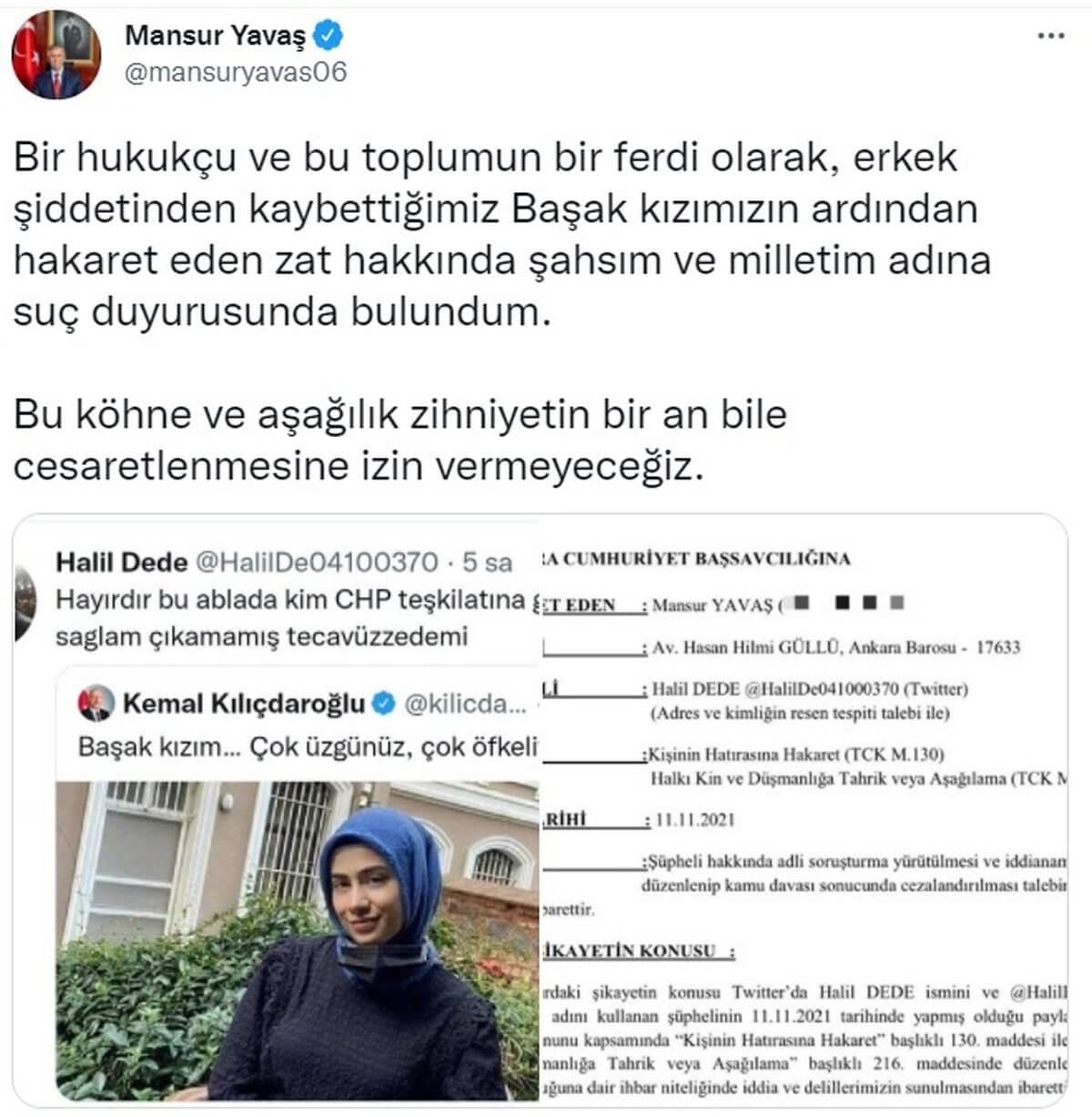The image size is (1092, 1117).
Task: Click the @HalilDe04100370 handle text
Action: click(317, 562)
